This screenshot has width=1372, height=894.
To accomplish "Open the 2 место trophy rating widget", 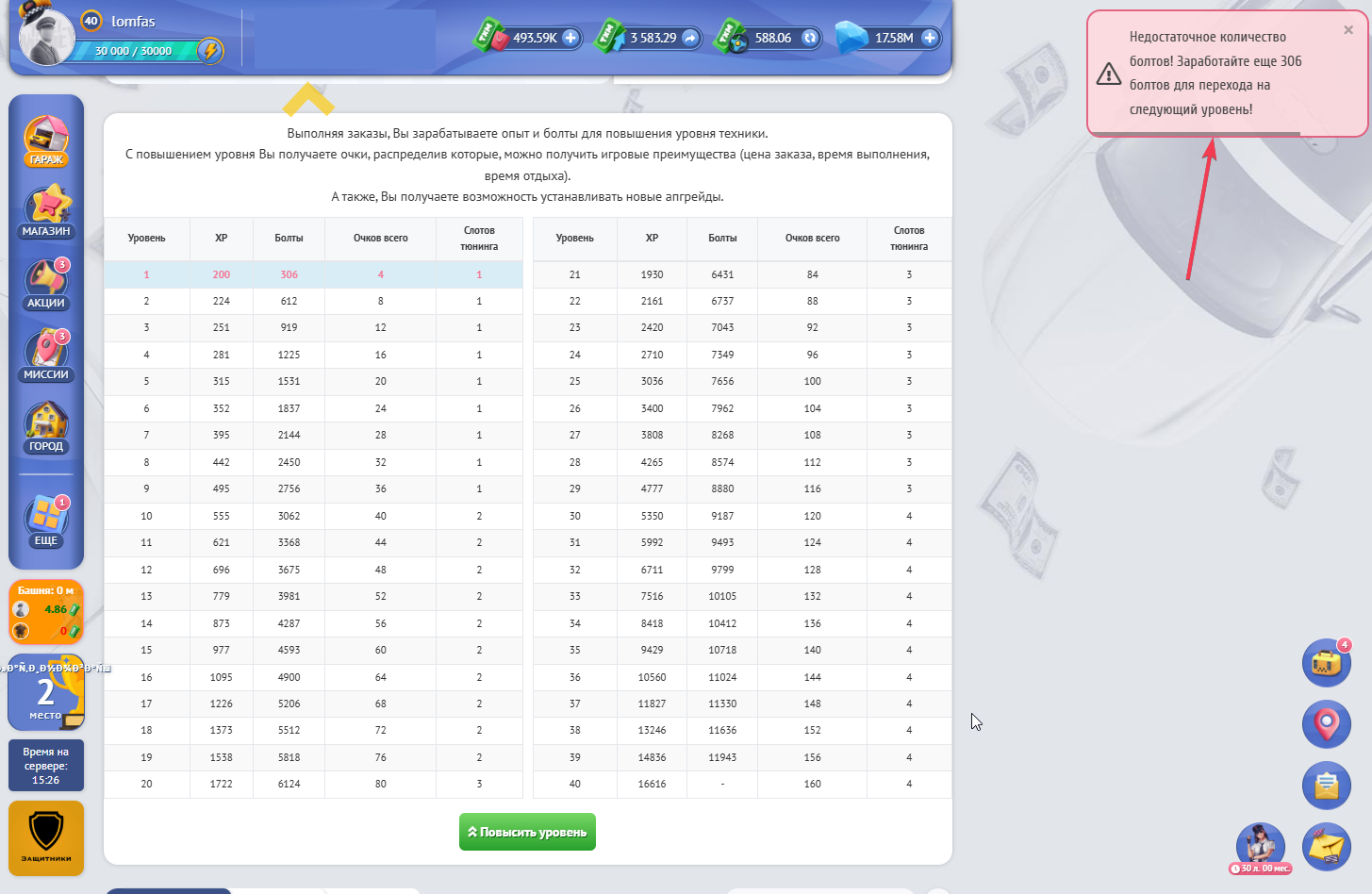I will 46,693.
